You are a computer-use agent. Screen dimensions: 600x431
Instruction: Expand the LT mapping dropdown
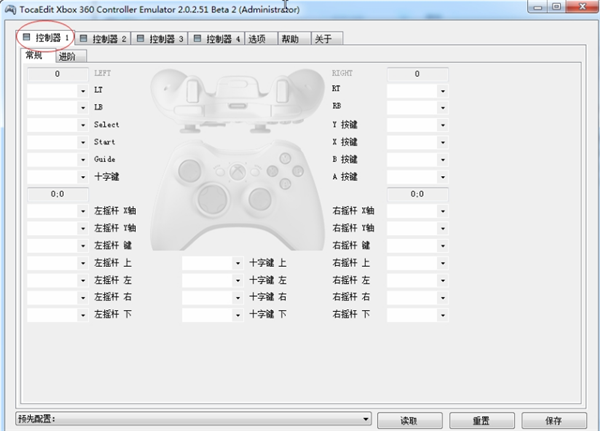58,91
